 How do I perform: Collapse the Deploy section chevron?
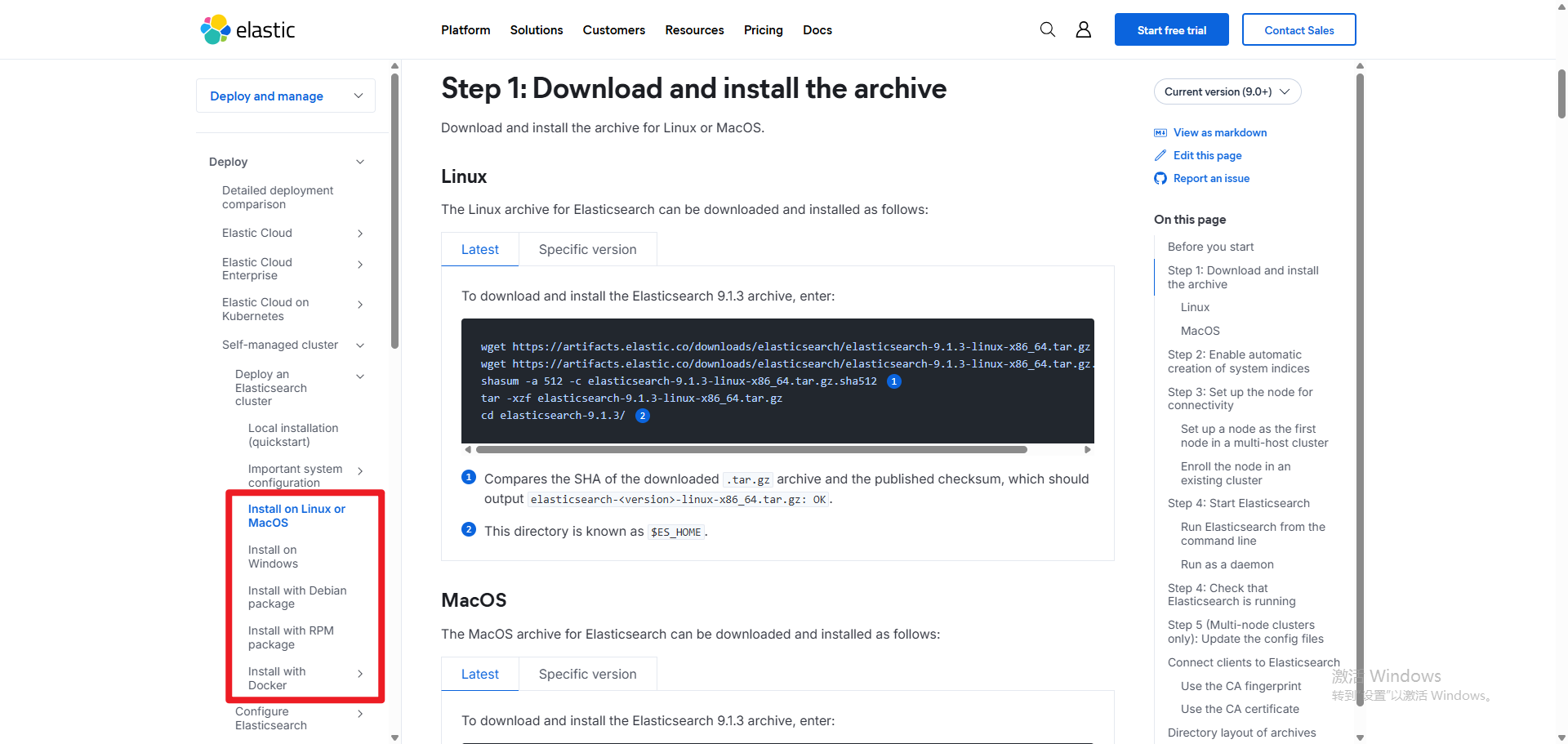[360, 162]
